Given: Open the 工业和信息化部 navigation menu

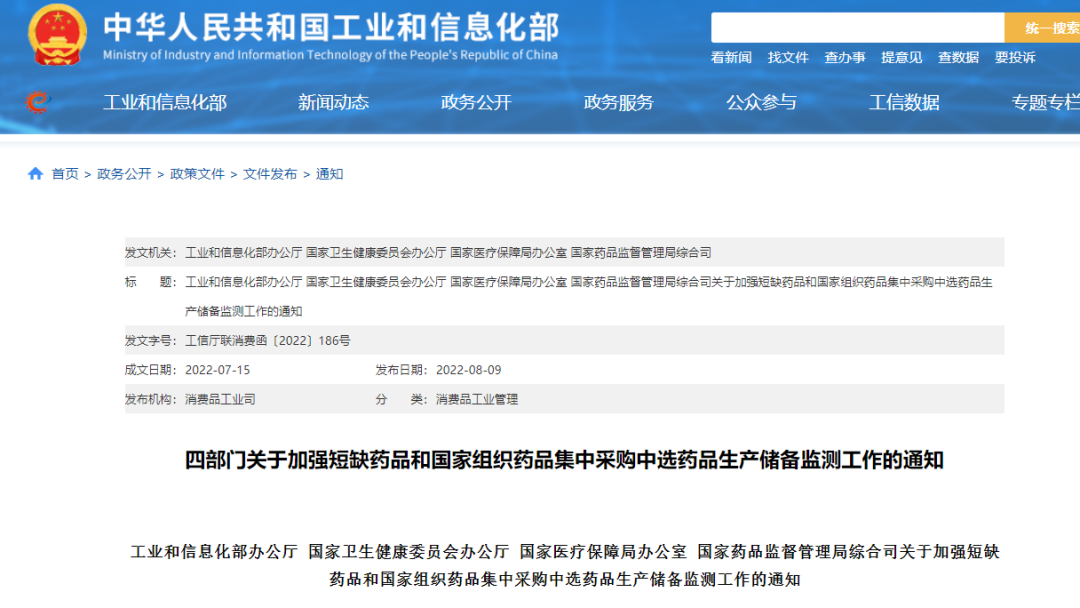Looking at the screenshot, I should point(165,102).
